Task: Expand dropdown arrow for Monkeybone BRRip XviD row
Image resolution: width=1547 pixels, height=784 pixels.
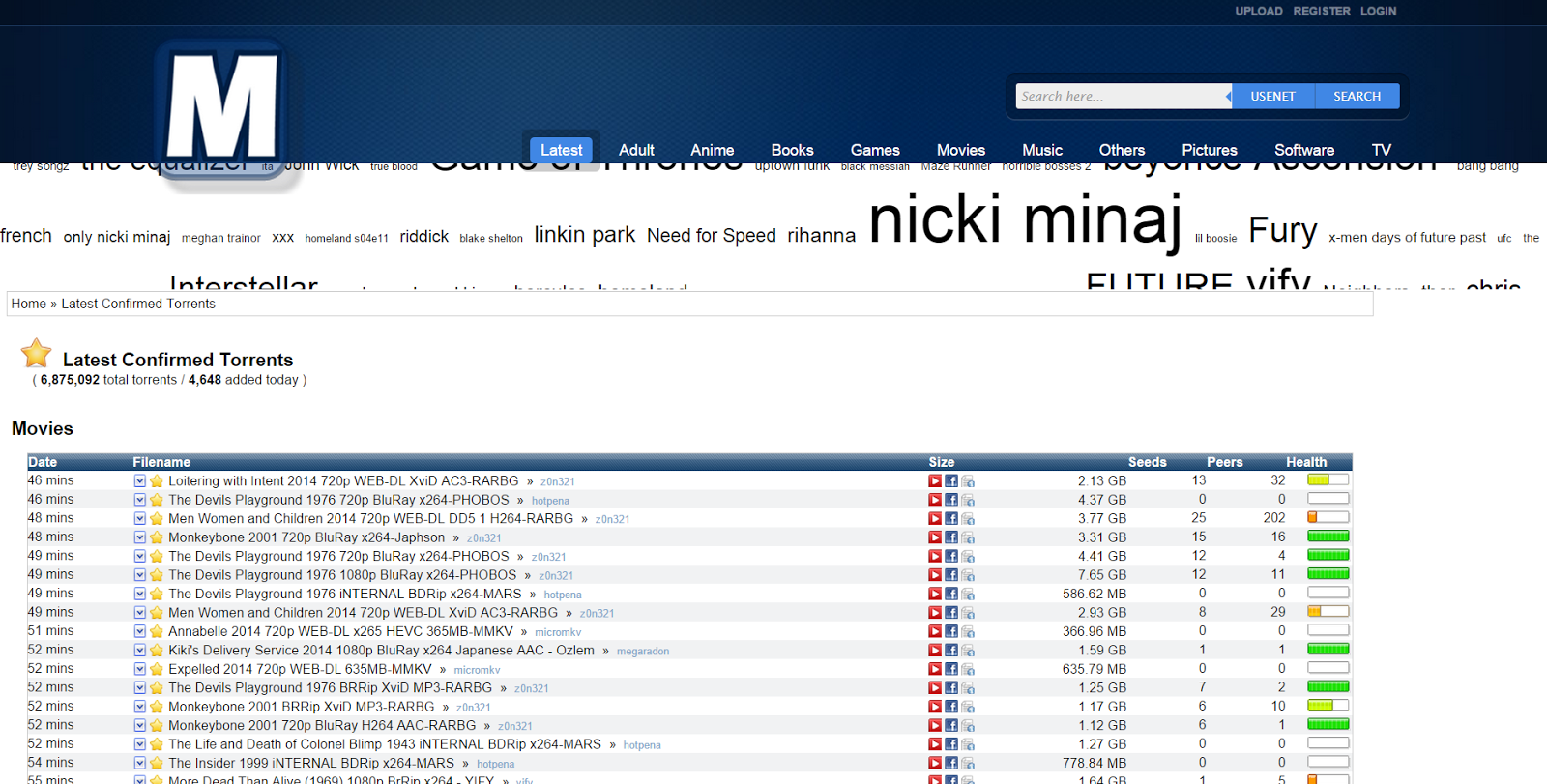Action: point(140,707)
